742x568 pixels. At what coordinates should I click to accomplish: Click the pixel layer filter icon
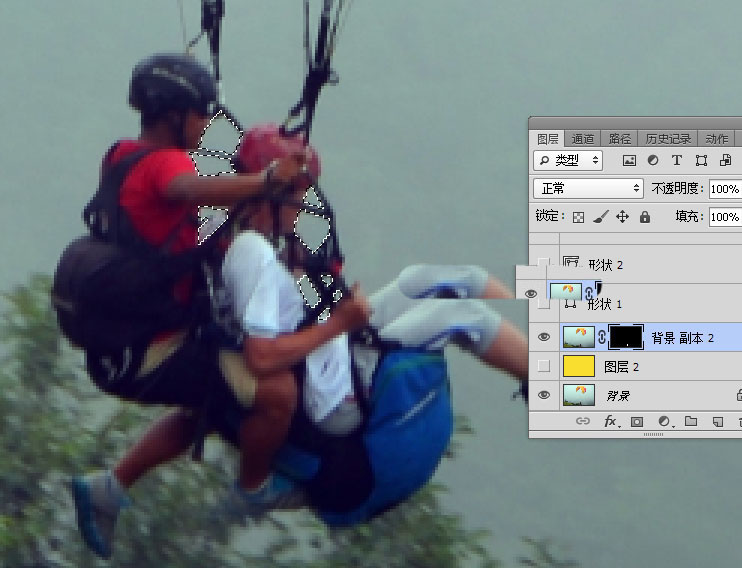tap(629, 160)
